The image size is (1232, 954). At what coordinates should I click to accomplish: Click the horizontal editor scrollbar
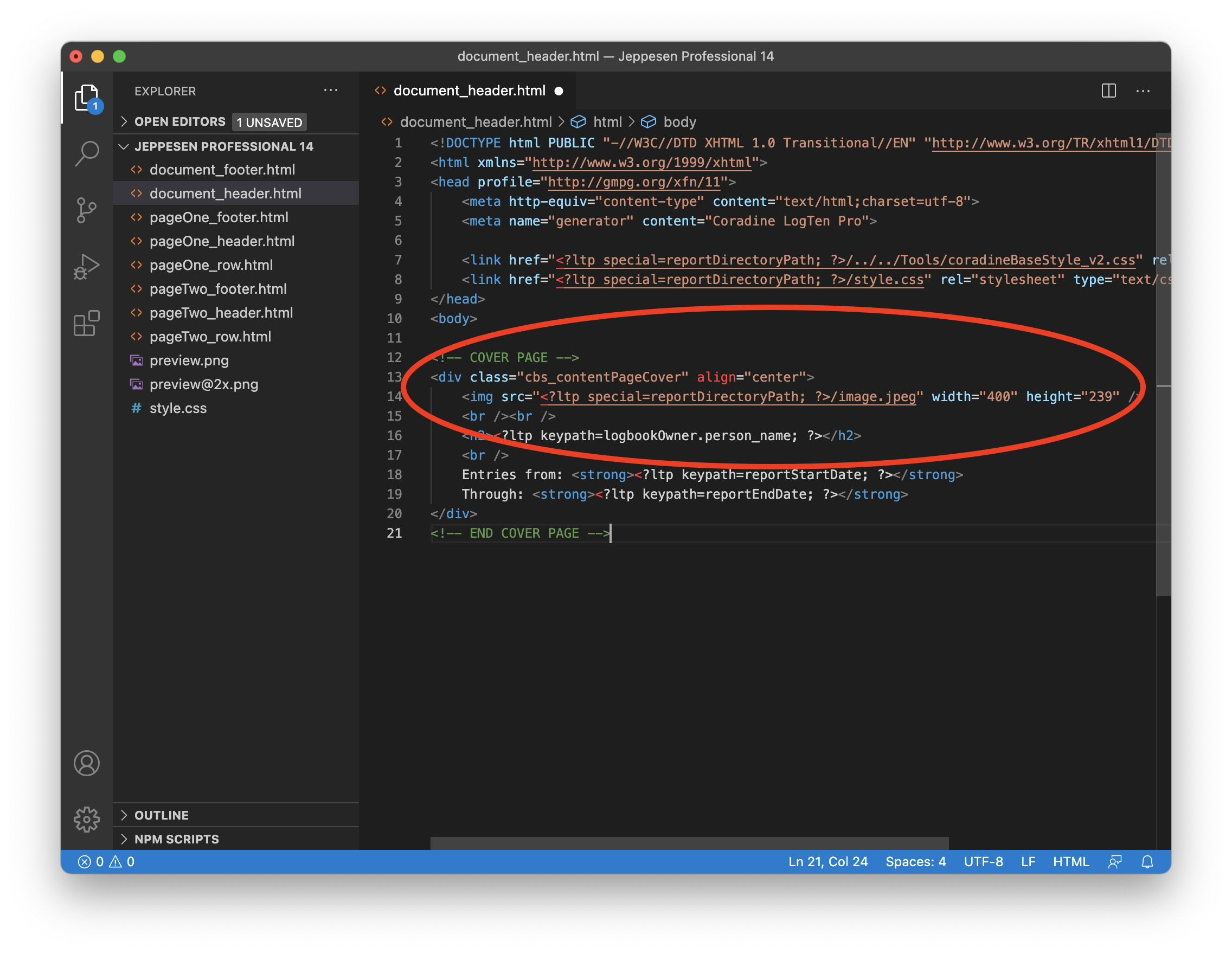(689, 843)
